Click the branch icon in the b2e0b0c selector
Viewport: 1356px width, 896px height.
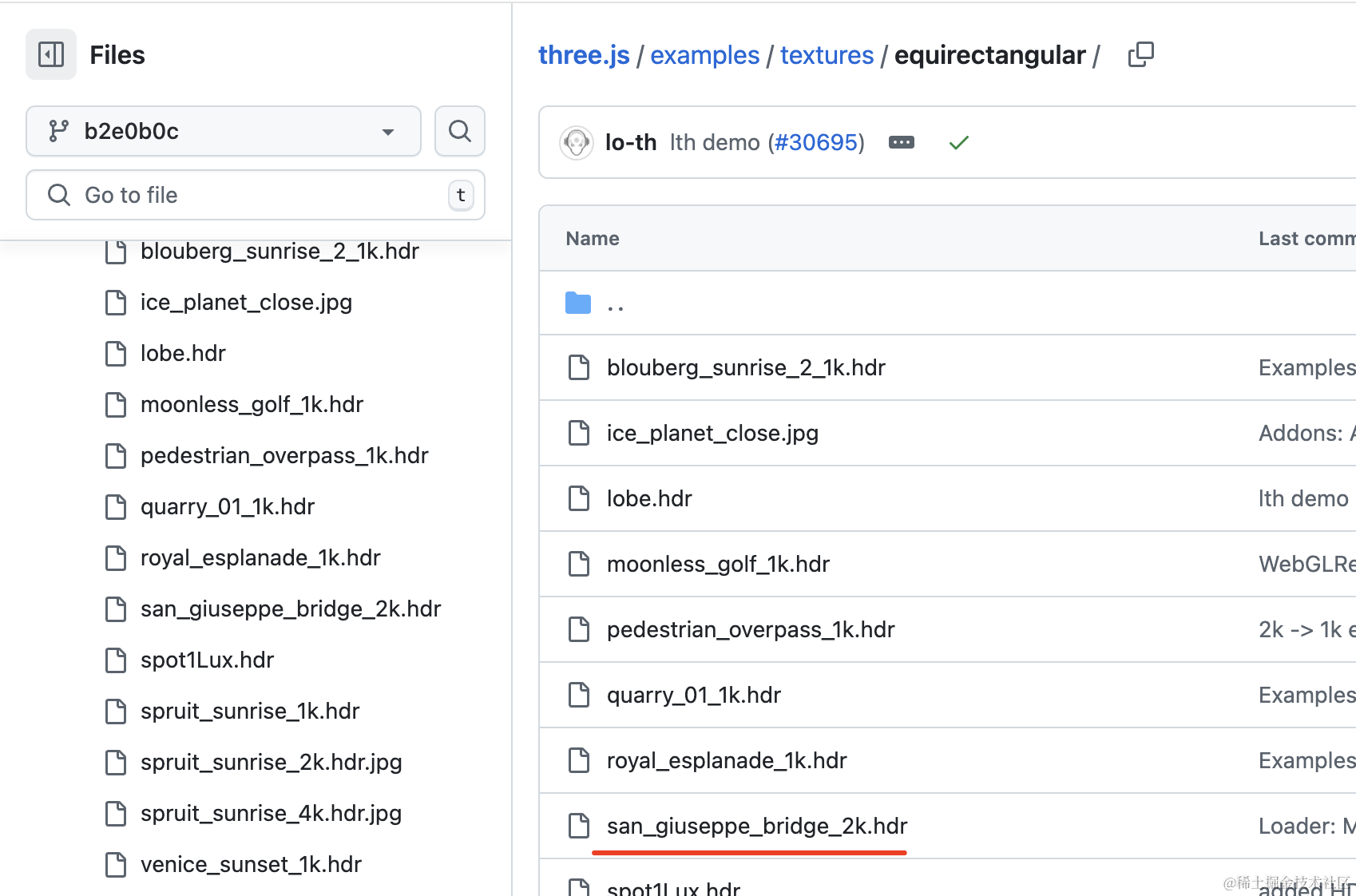58,131
